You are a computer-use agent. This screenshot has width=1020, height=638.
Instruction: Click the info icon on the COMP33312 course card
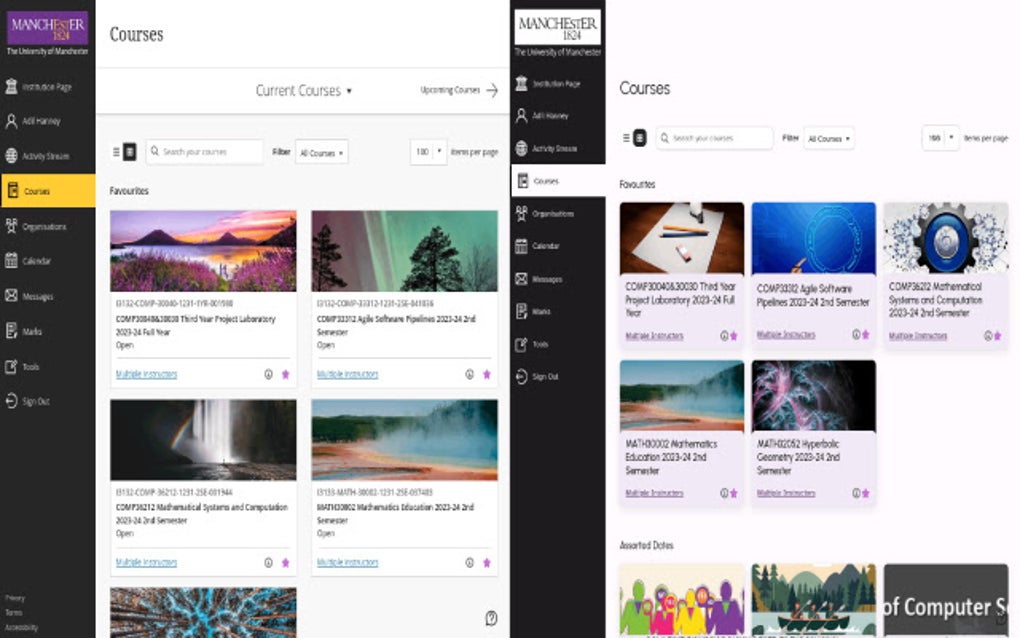tap(469, 375)
